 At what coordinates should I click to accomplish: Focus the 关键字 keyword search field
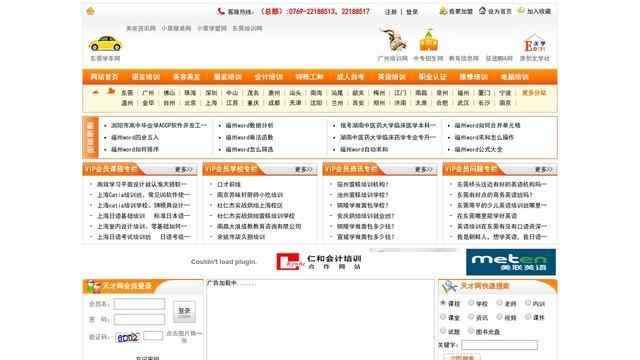(x=499, y=345)
